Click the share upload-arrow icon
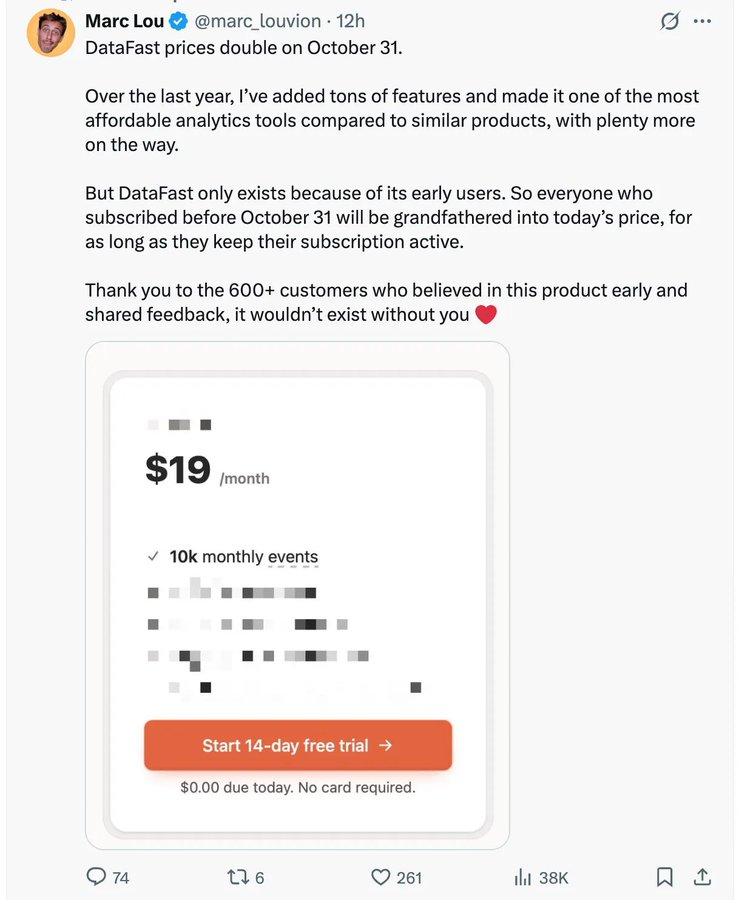Viewport: 739px width, 900px height. point(703,877)
